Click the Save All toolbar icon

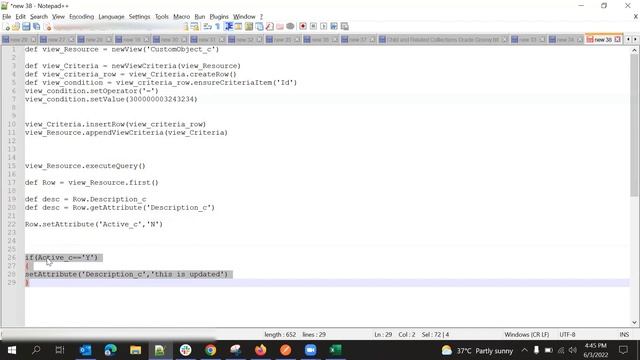tap(36, 27)
